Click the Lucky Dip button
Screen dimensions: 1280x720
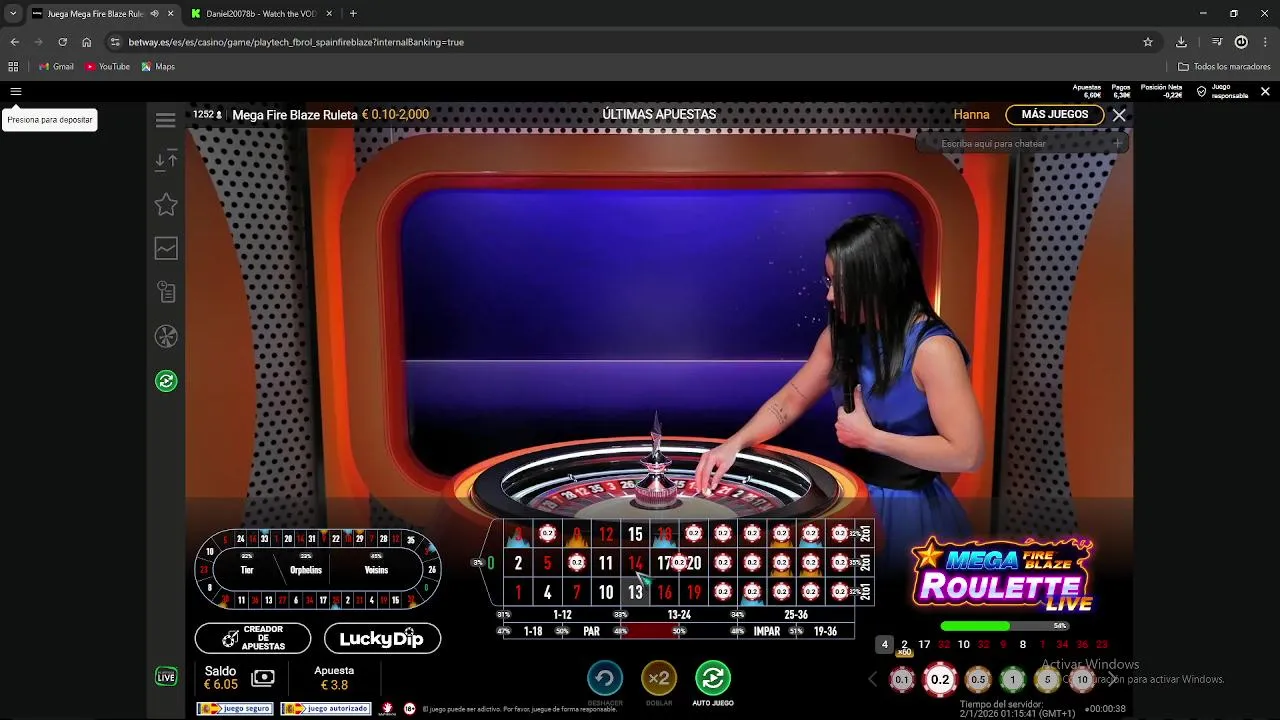[382, 638]
